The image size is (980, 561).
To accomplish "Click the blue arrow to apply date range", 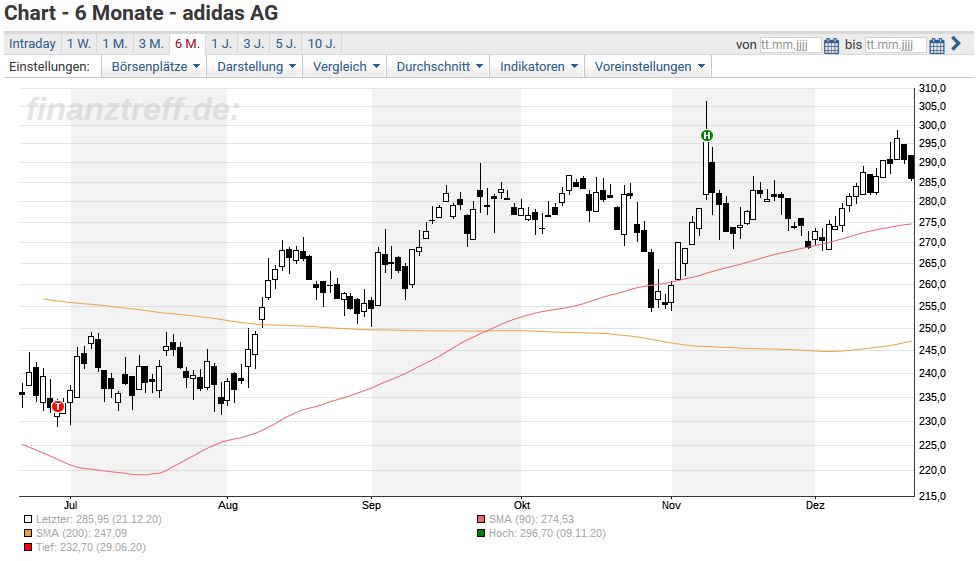I will pos(956,44).
